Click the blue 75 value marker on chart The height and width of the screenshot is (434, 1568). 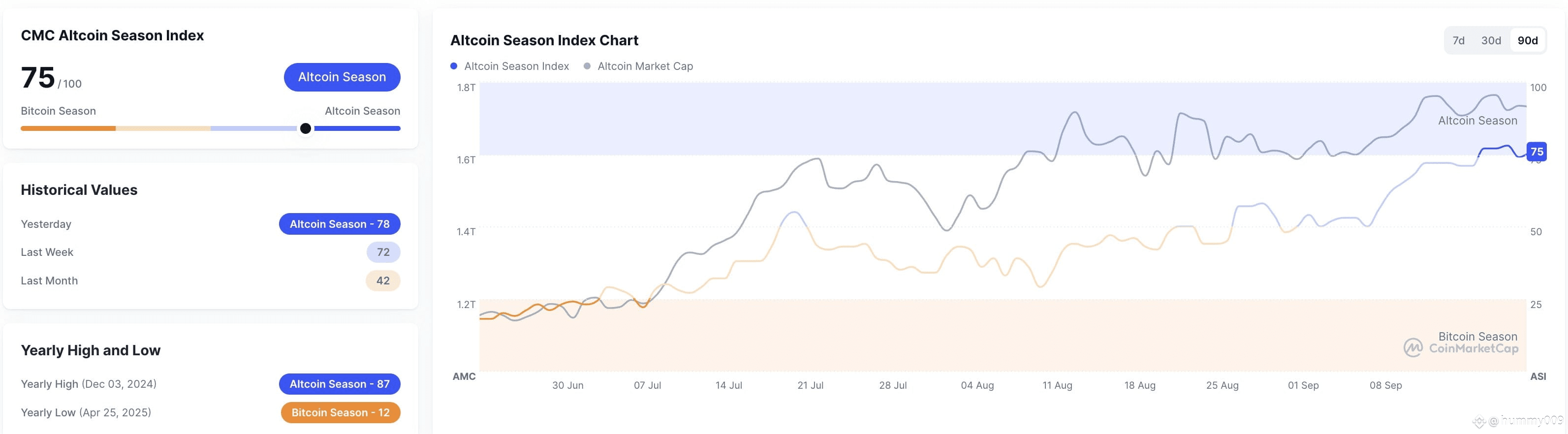1537,152
